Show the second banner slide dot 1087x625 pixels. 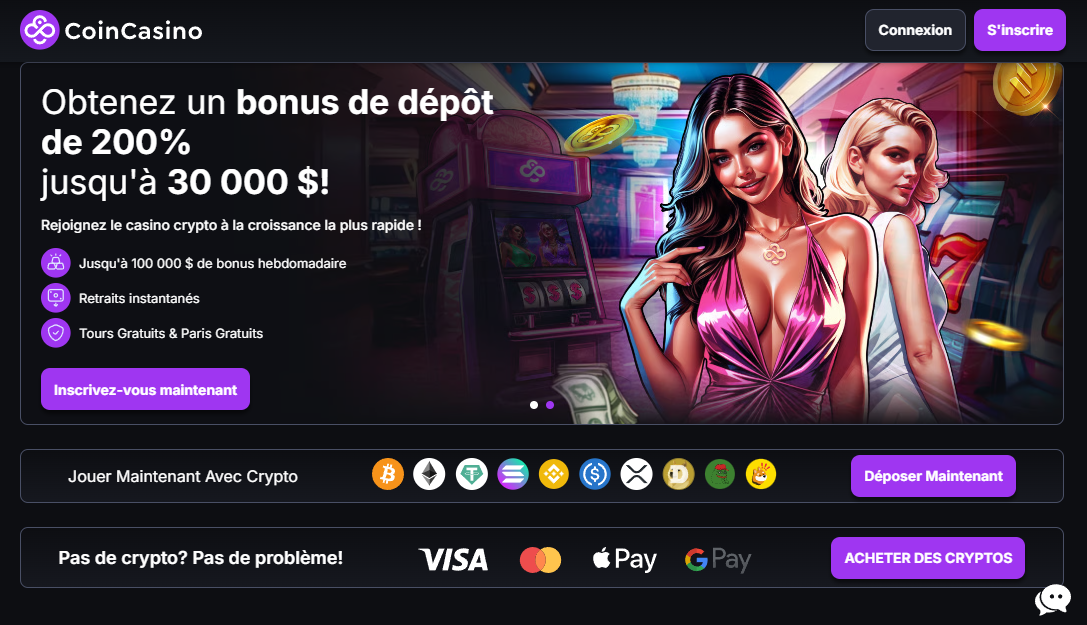click(550, 405)
